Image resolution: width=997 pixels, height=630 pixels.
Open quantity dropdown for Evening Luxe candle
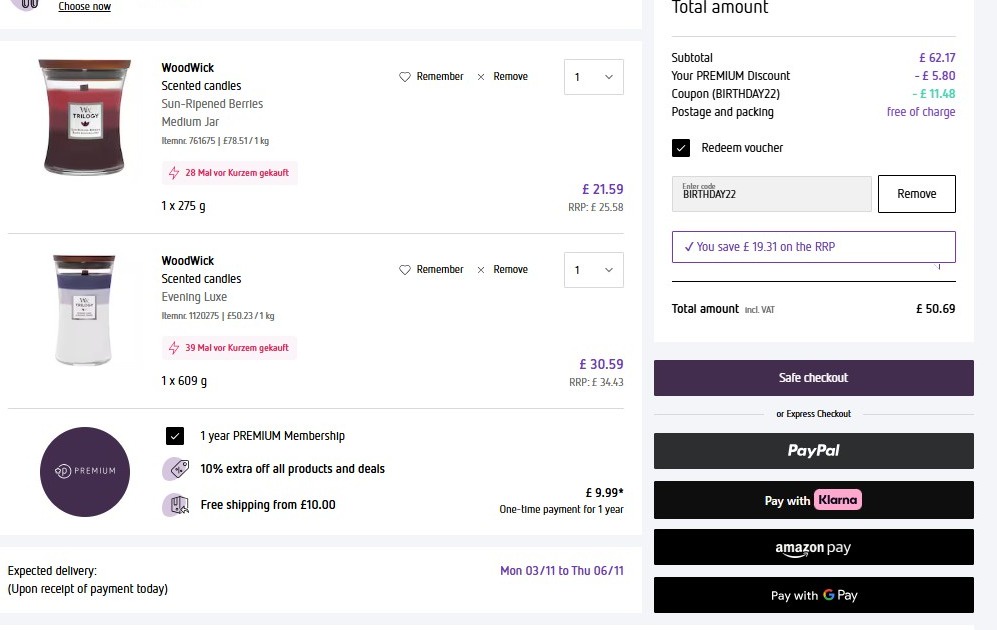click(593, 270)
